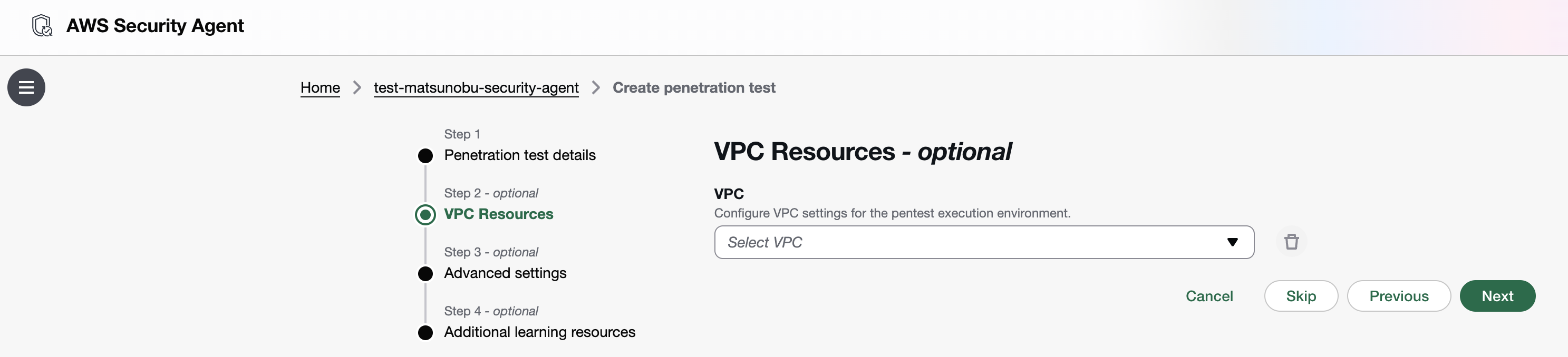The image size is (1568, 357).
Task: Click the Advanced settings step bullet
Action: pos(425,274)
